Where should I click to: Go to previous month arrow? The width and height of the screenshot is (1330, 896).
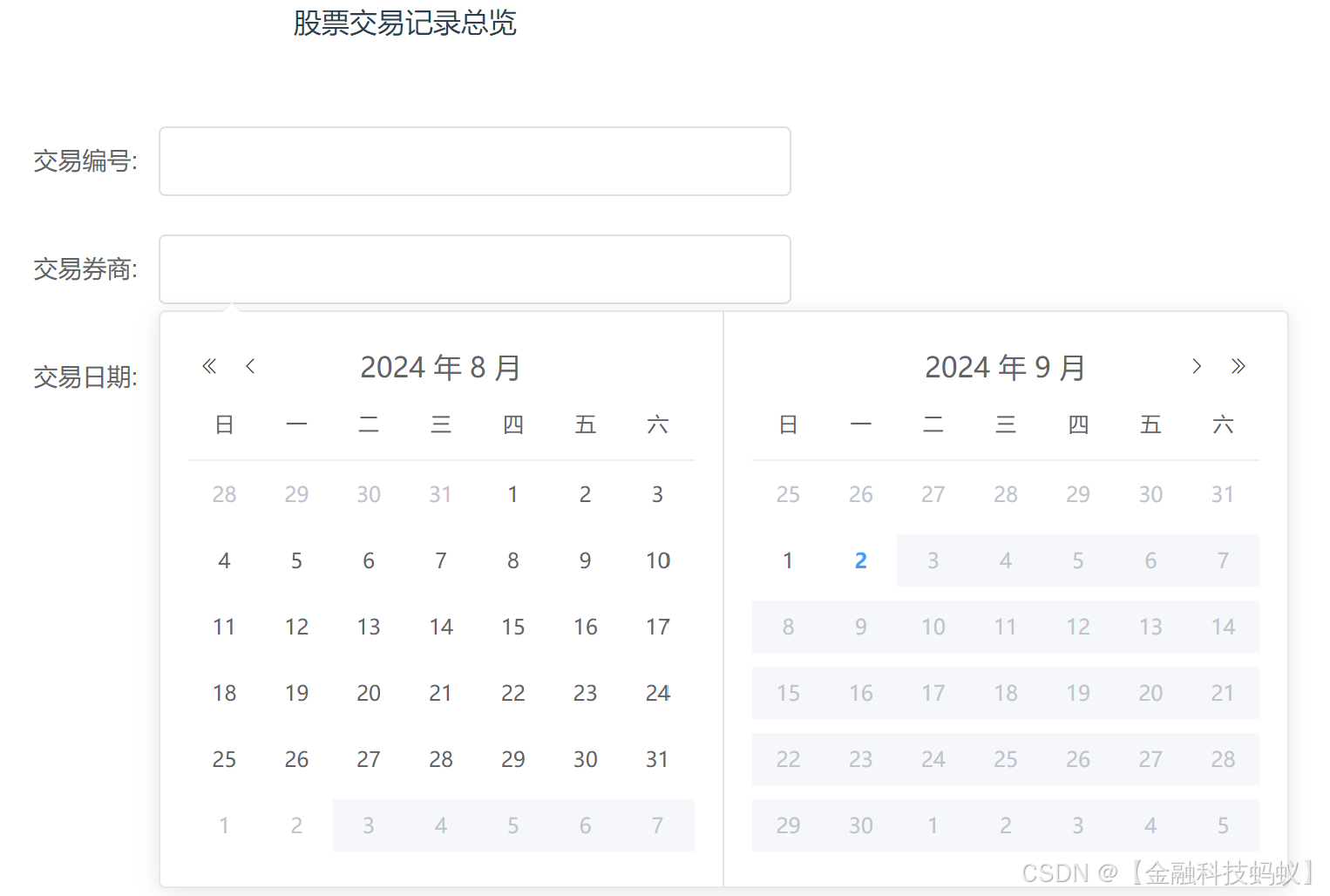[x=250, y=366]
